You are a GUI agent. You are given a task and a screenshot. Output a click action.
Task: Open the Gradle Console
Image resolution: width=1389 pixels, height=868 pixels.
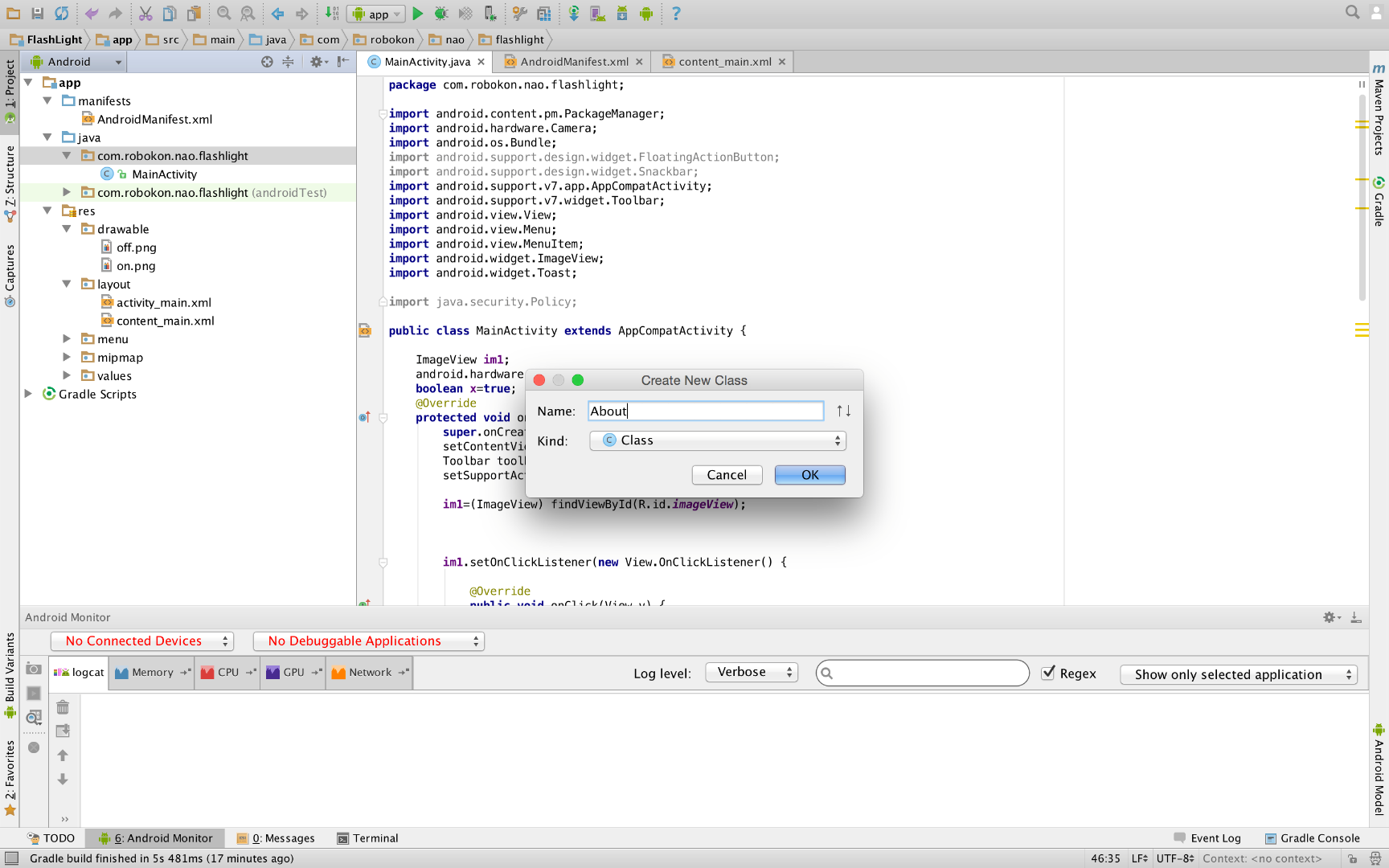pyautogui.click(x=1313, y=838)
